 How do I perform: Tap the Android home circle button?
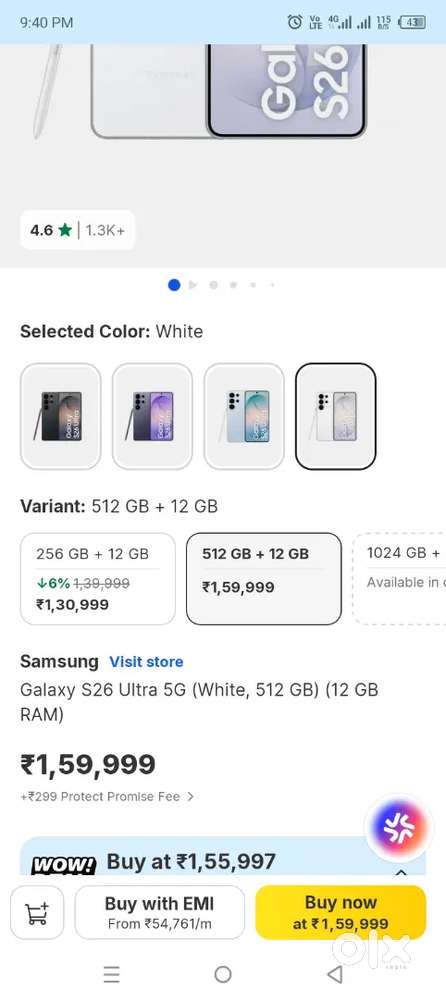pyautogui.click(x=223, y=974)
